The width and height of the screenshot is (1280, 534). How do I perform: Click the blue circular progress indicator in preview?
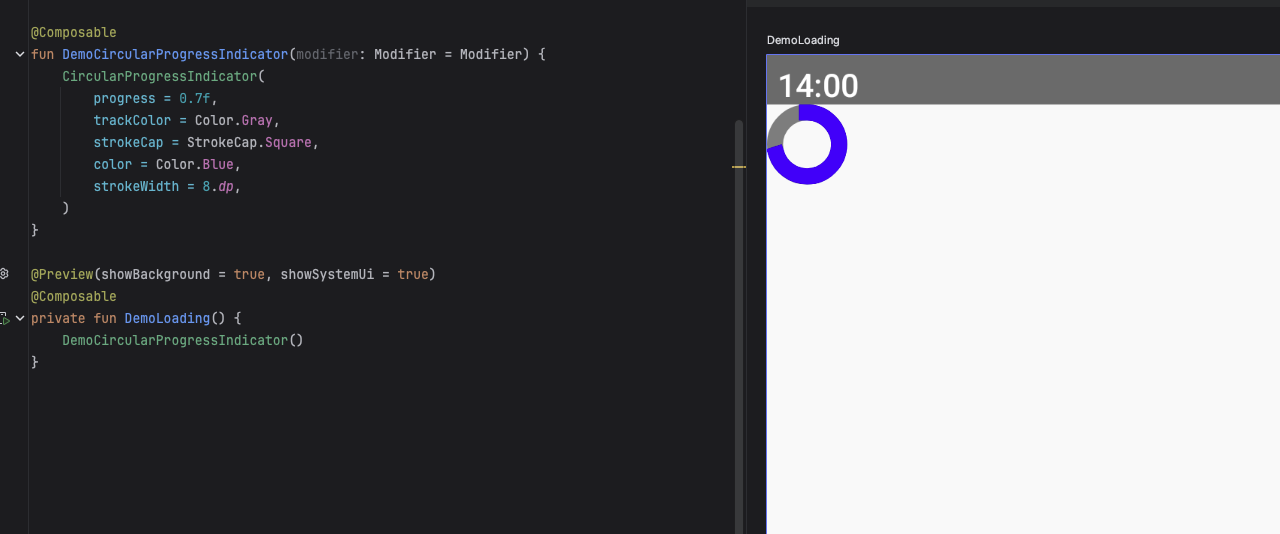pyautogui.click(x=807, y=145)
